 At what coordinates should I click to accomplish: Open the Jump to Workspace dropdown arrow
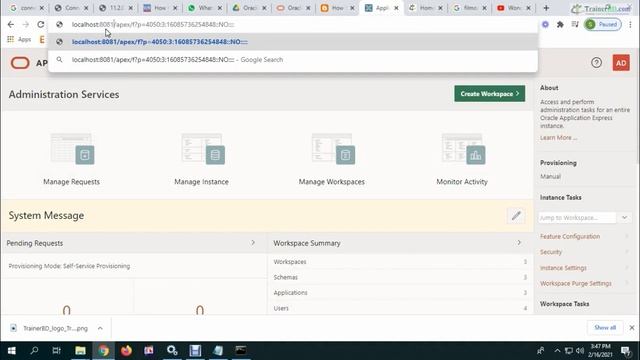click(x=624, y=218)
